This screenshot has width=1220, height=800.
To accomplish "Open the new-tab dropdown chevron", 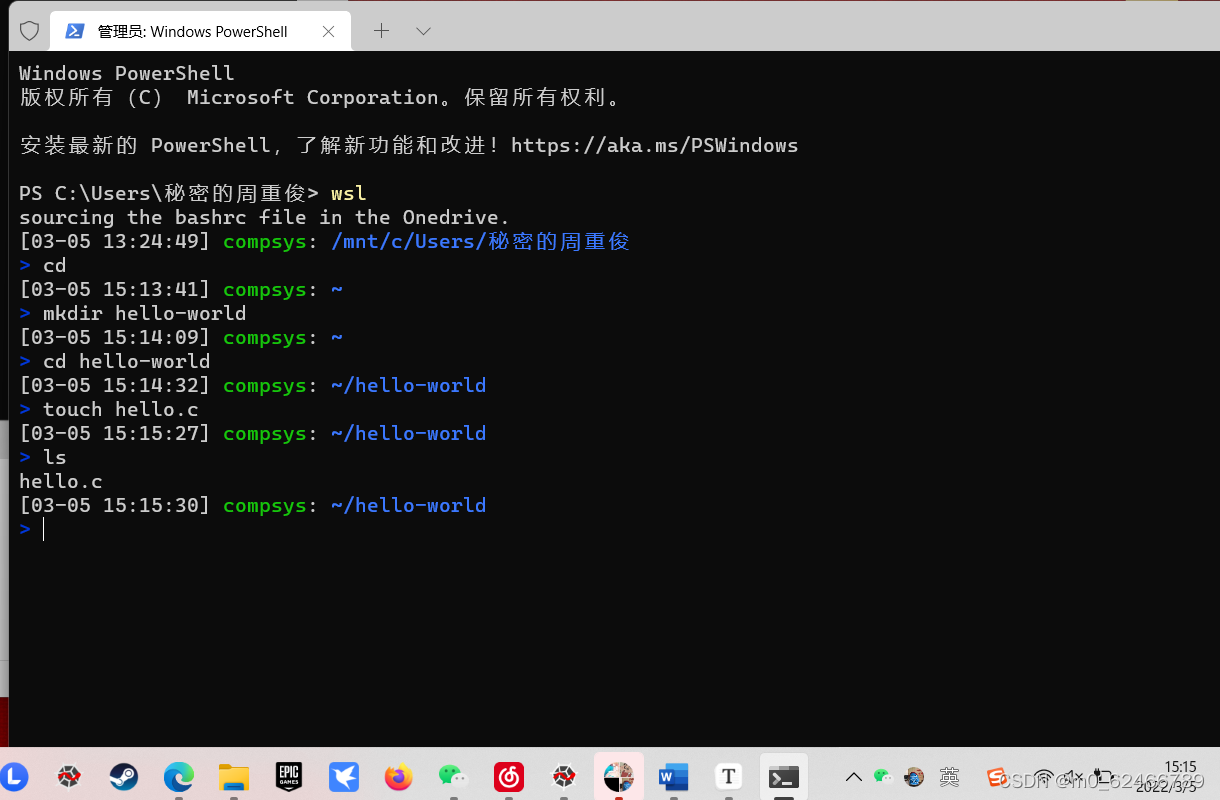I will 423,31.
